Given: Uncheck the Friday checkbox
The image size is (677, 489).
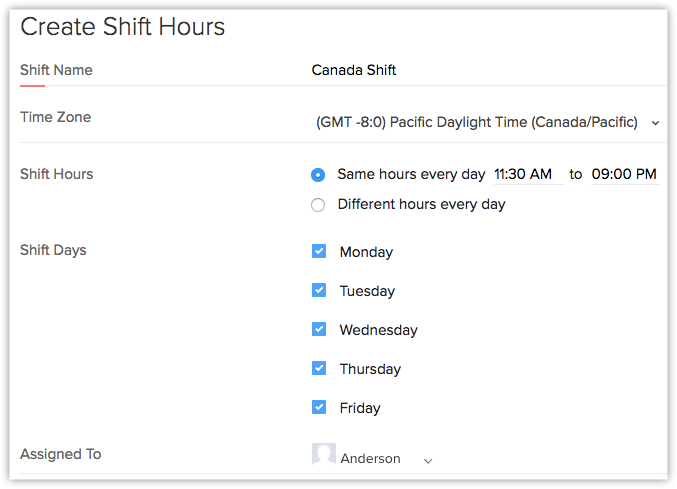Looking at the screenshot, I should (x=319, y=407).
